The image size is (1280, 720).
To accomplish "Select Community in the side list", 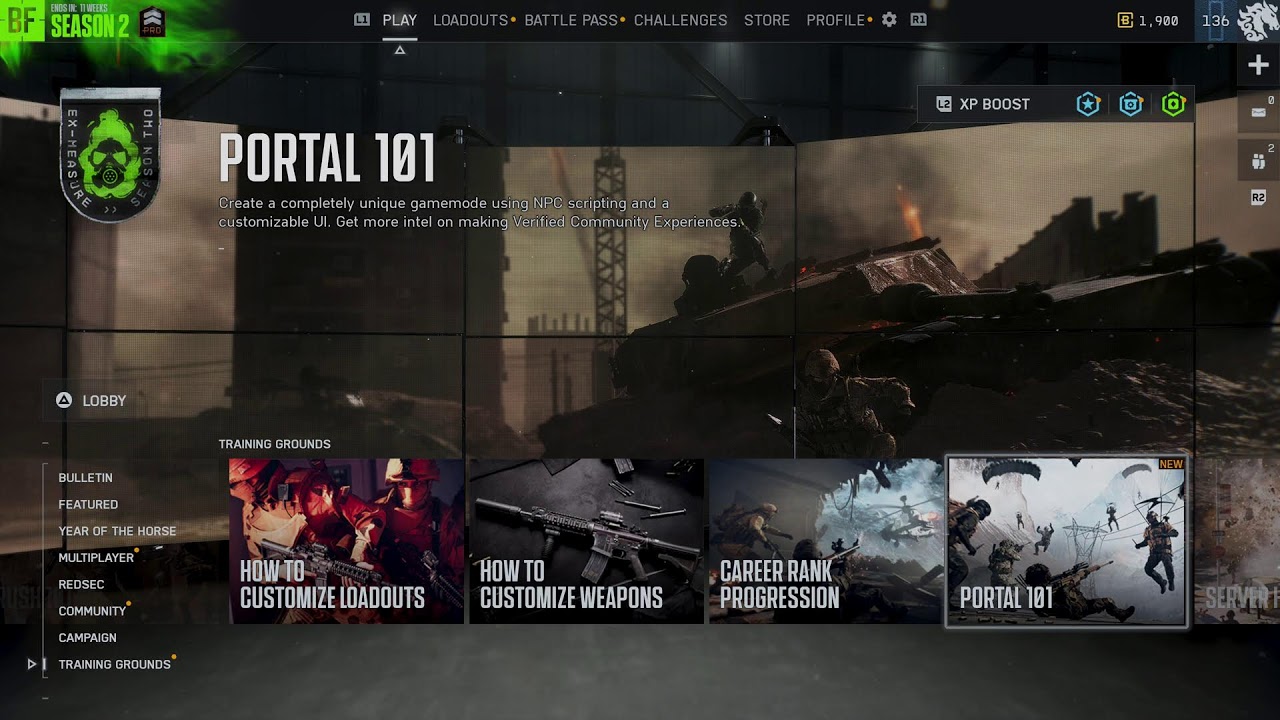I will pyautogui.click(x=92, y=611).
